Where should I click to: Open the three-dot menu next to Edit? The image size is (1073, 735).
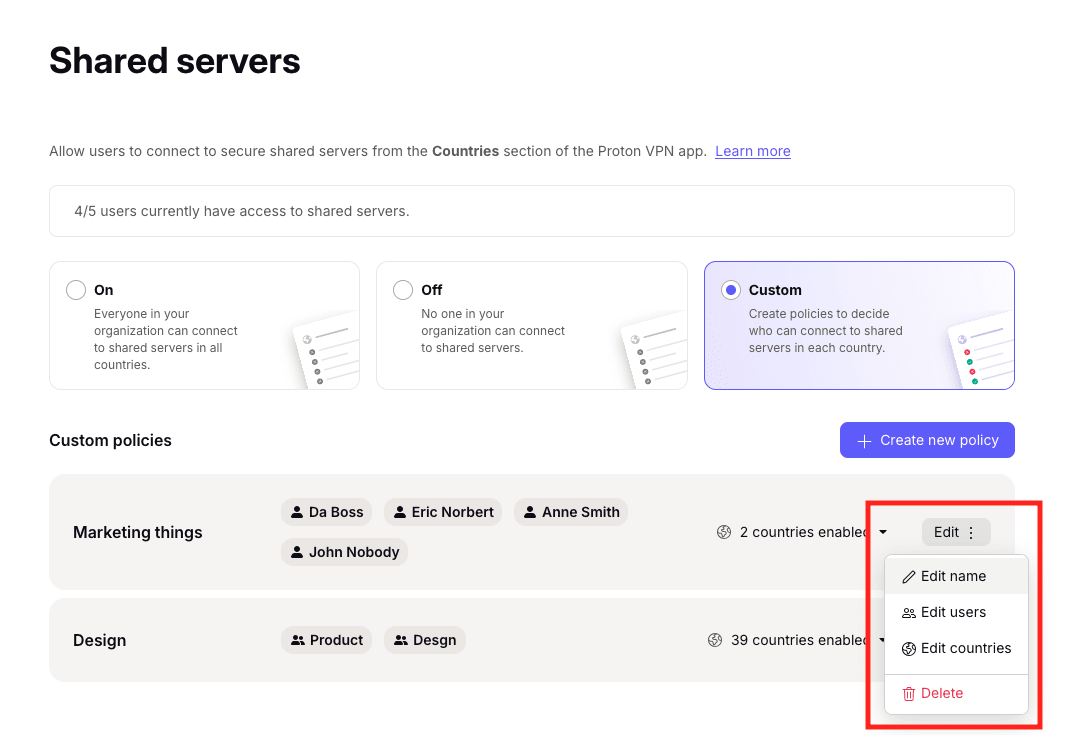pyautogui.click(x=971, y=532)
